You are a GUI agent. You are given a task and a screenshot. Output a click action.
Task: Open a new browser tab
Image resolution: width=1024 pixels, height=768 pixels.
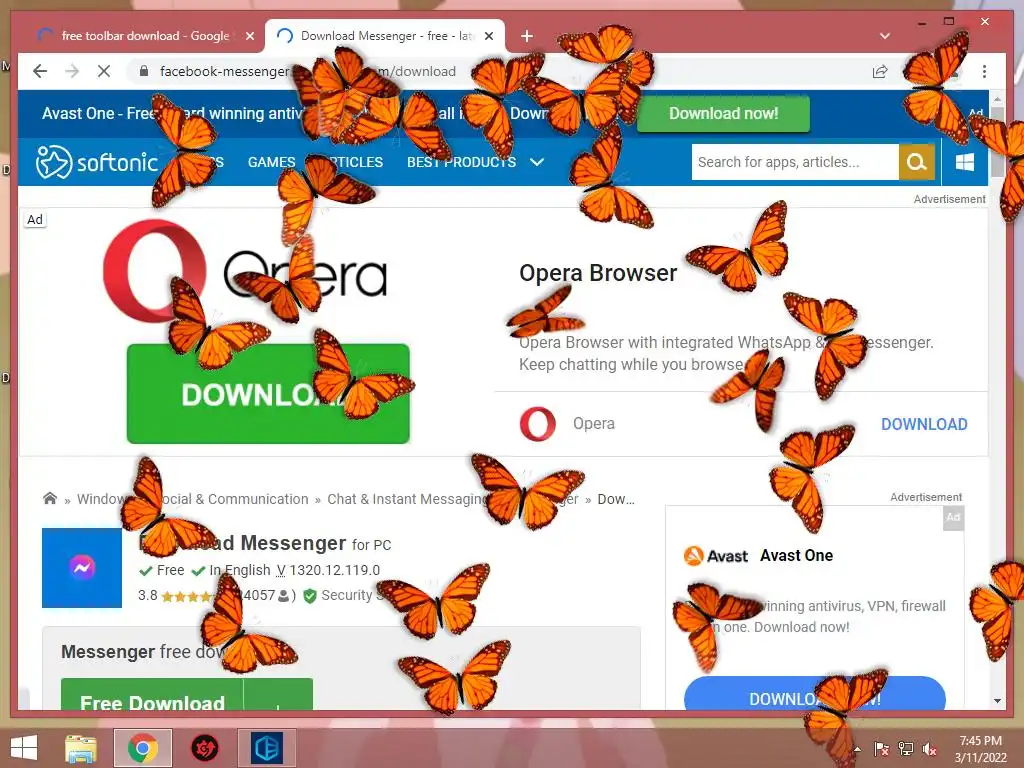tap(527, 36)
